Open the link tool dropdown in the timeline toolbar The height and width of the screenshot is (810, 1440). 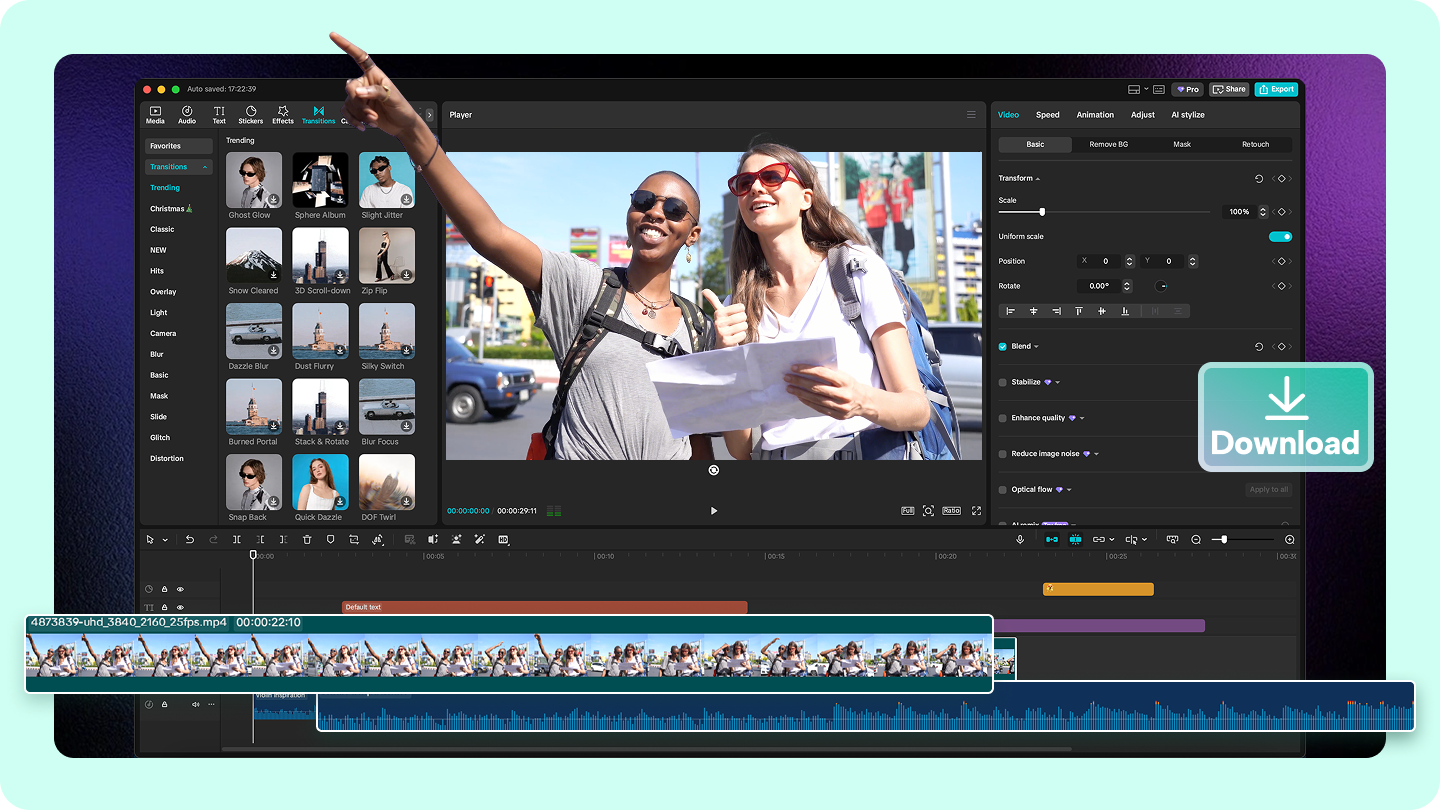1112,539
